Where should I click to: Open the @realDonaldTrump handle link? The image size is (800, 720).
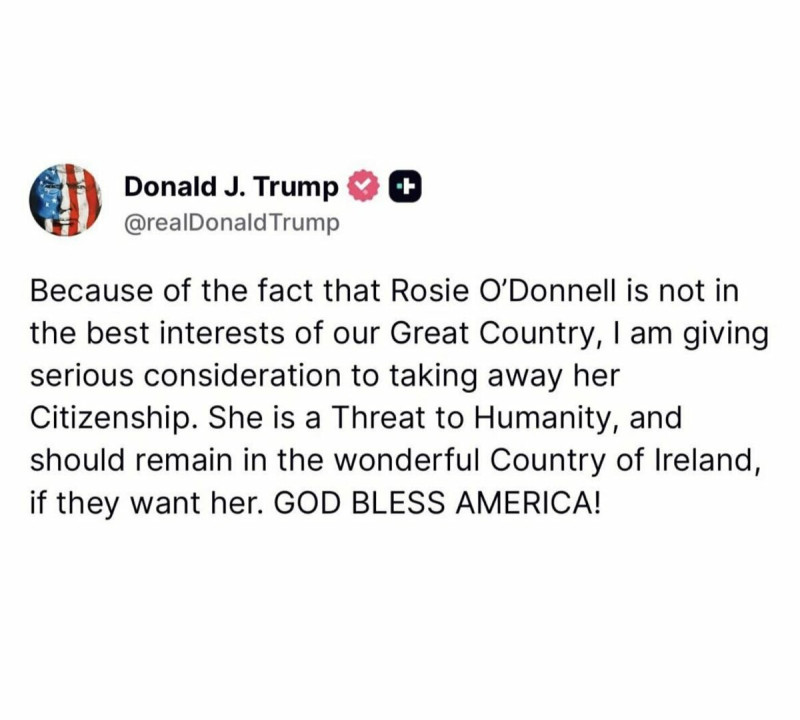[232, 223]
